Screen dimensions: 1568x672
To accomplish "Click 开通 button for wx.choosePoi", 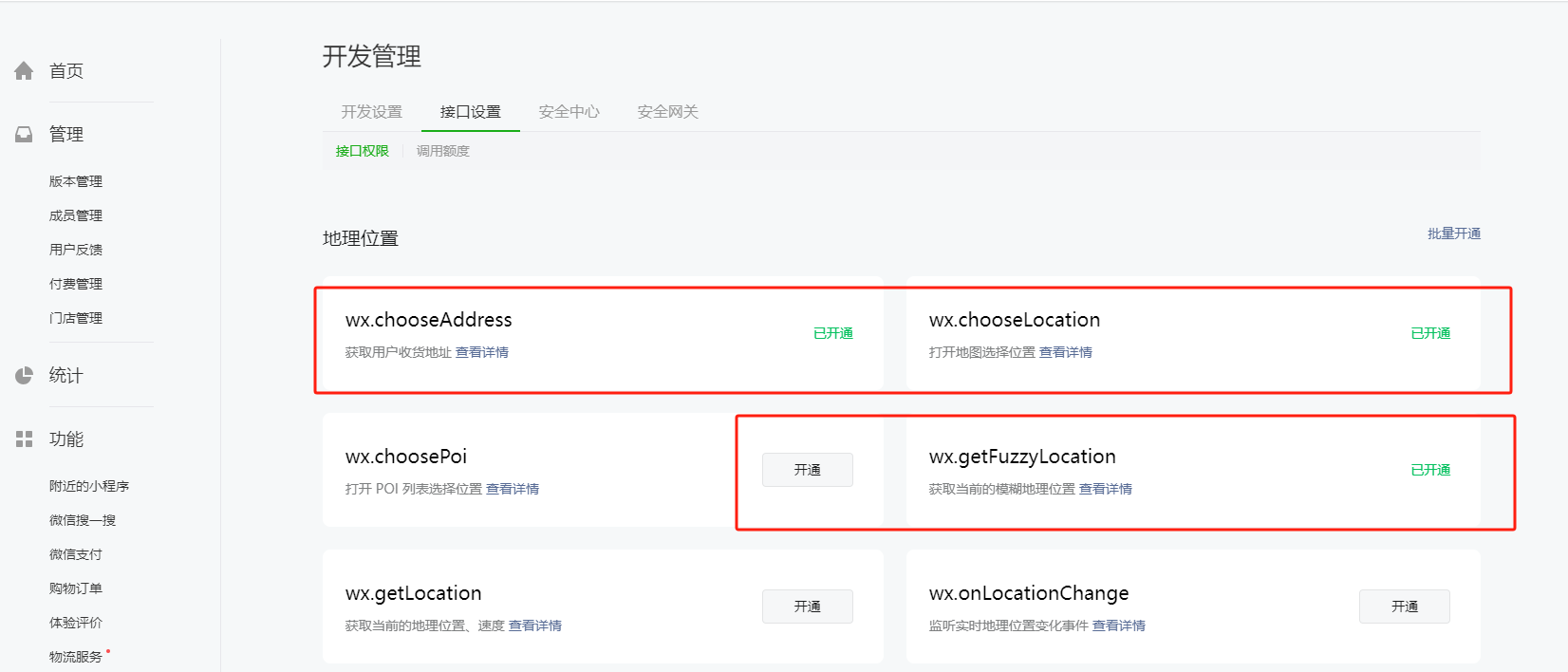I will pyautogui.click(x=808, y=470).
